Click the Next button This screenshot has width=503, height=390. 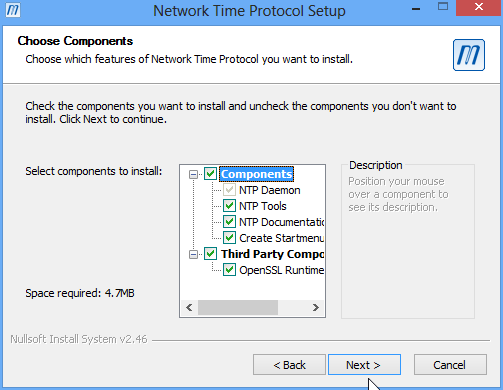364,365
